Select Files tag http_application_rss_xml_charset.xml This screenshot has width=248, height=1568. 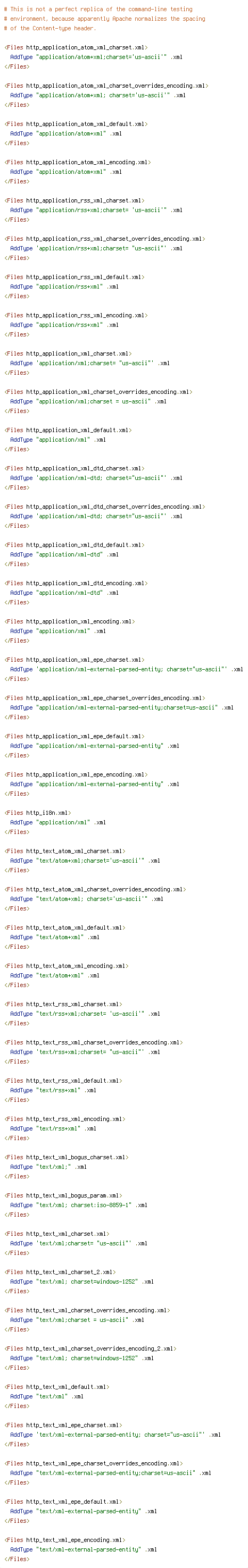coord(75,201)
